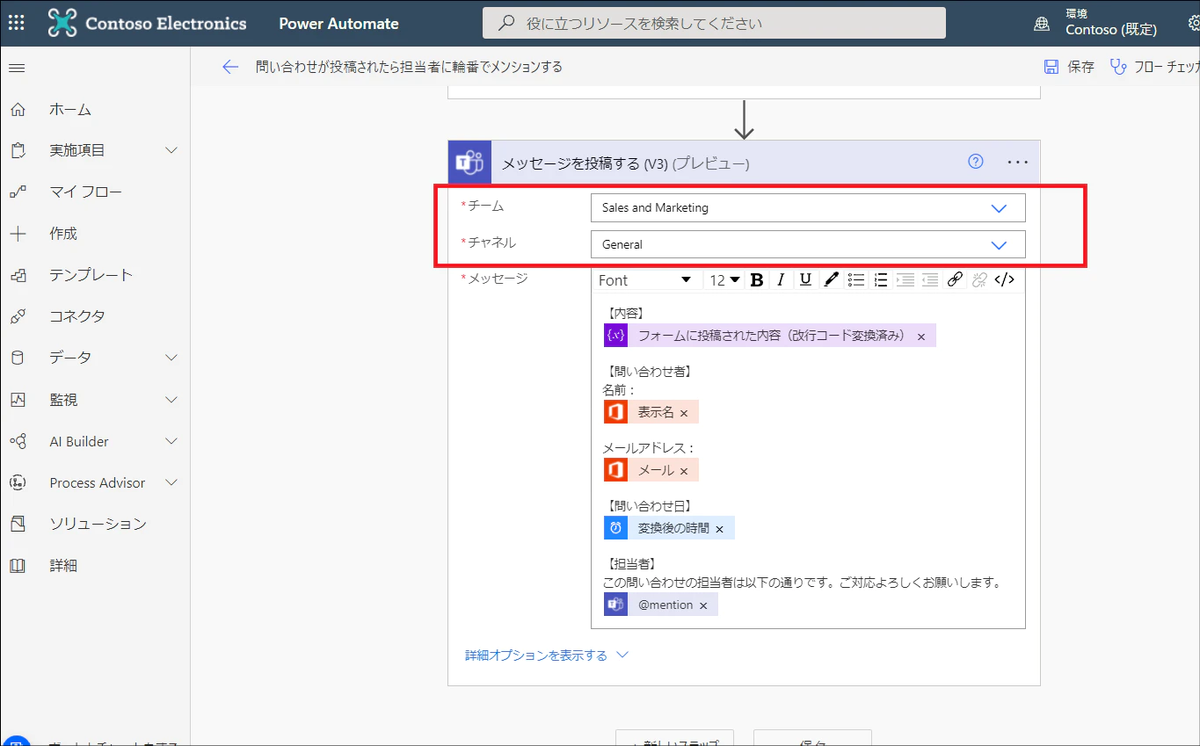Open the insert link tool
Viewport: 1200px width, 746px height.
tap(954, 280)
